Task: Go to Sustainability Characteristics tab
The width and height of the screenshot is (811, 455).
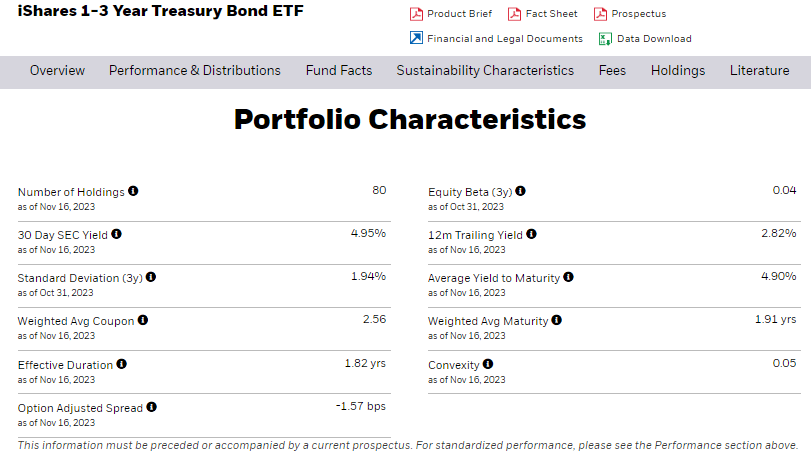Action: click(x=485, y=71)
